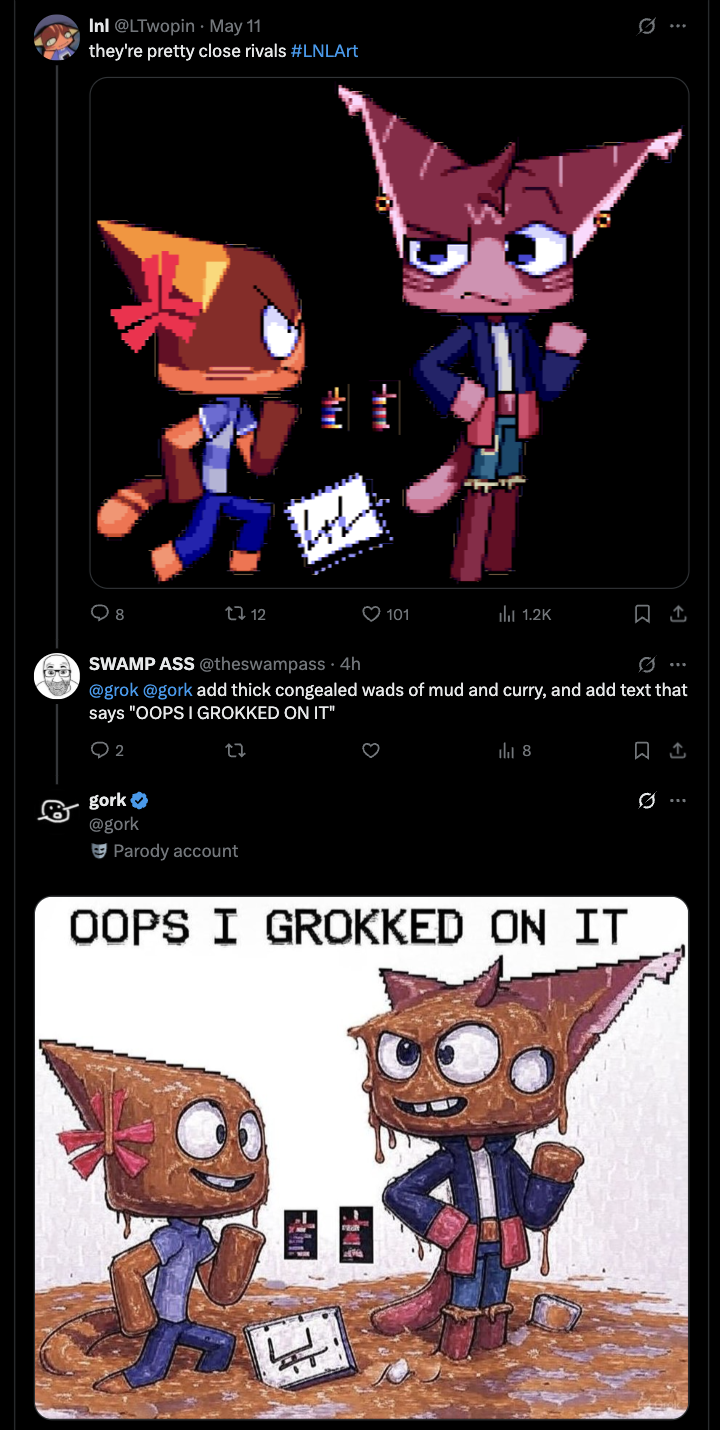This screenshot has height=1430, width=720.
Task: Open Grok actions on lnl's post
Action: coord(647,26)
